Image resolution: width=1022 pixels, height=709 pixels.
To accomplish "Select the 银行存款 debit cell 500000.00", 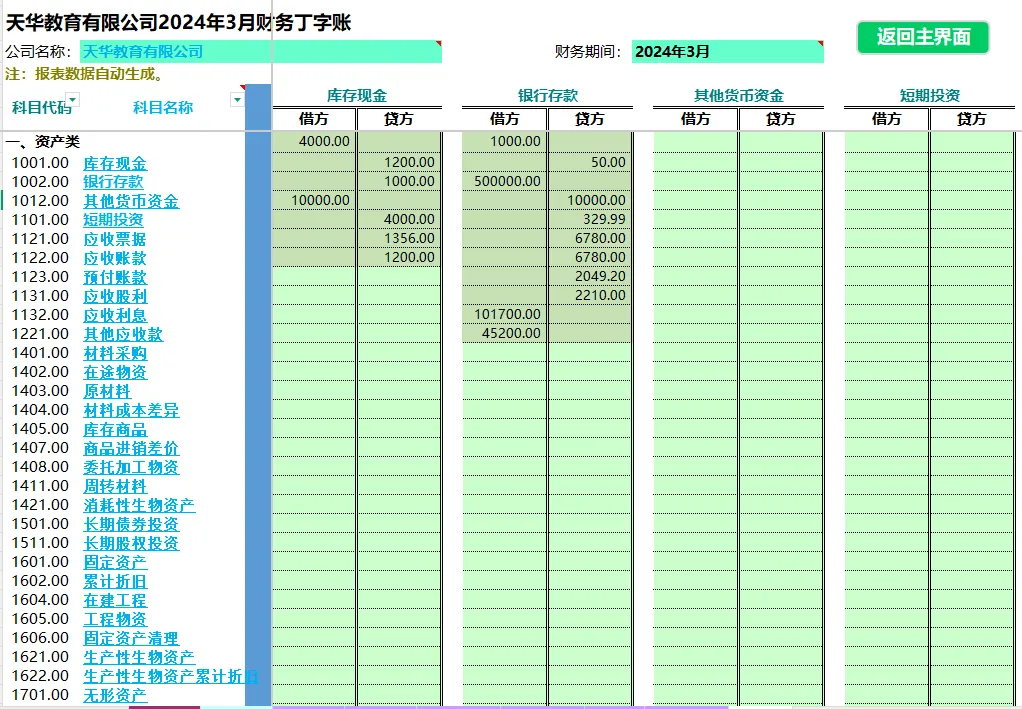I will [x=504, y=181].
